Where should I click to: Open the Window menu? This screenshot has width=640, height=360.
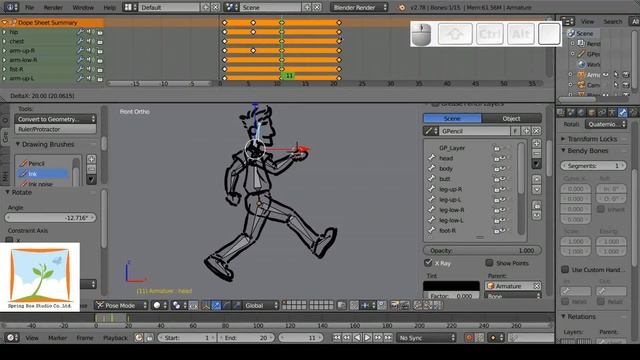(x=83, y=7)
